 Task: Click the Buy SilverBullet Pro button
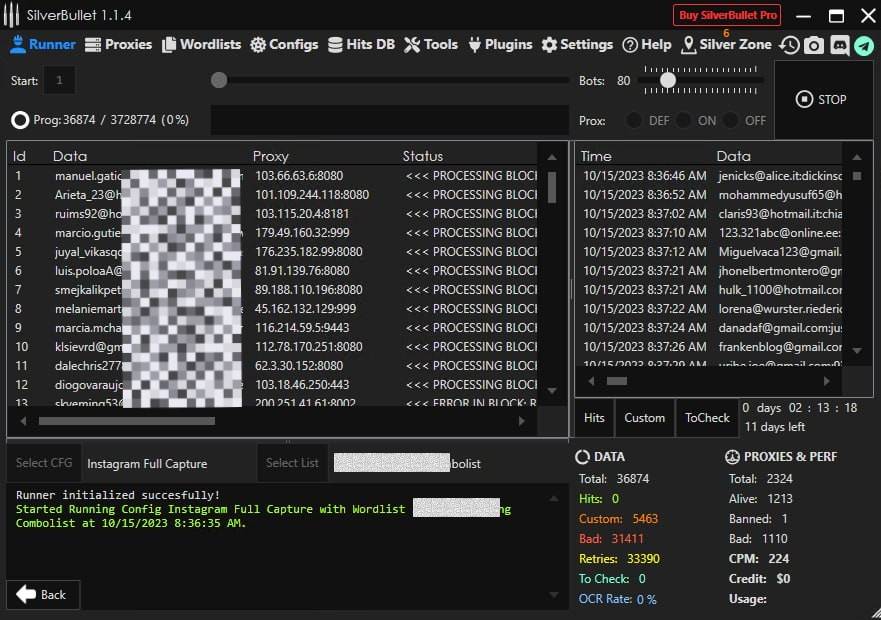click(727, 15)
